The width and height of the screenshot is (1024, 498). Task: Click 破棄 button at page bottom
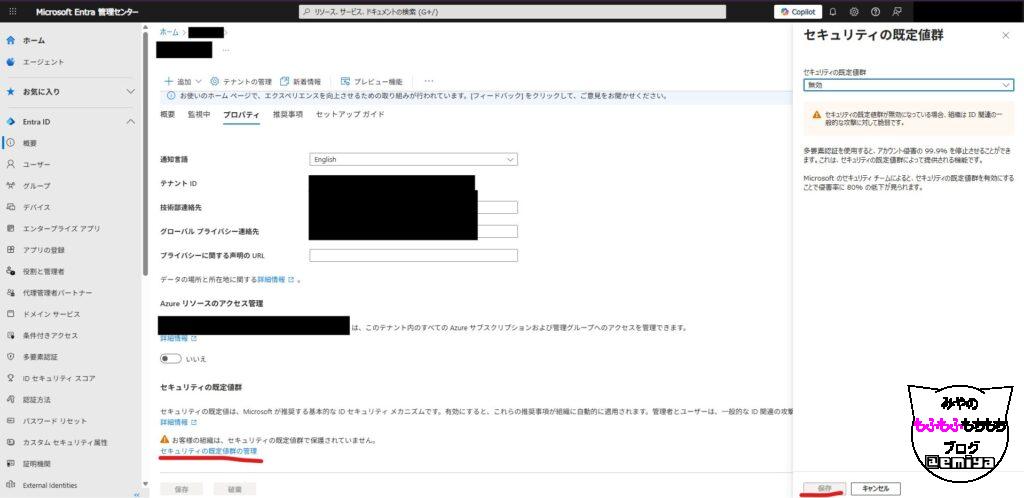tap(234, 489)
